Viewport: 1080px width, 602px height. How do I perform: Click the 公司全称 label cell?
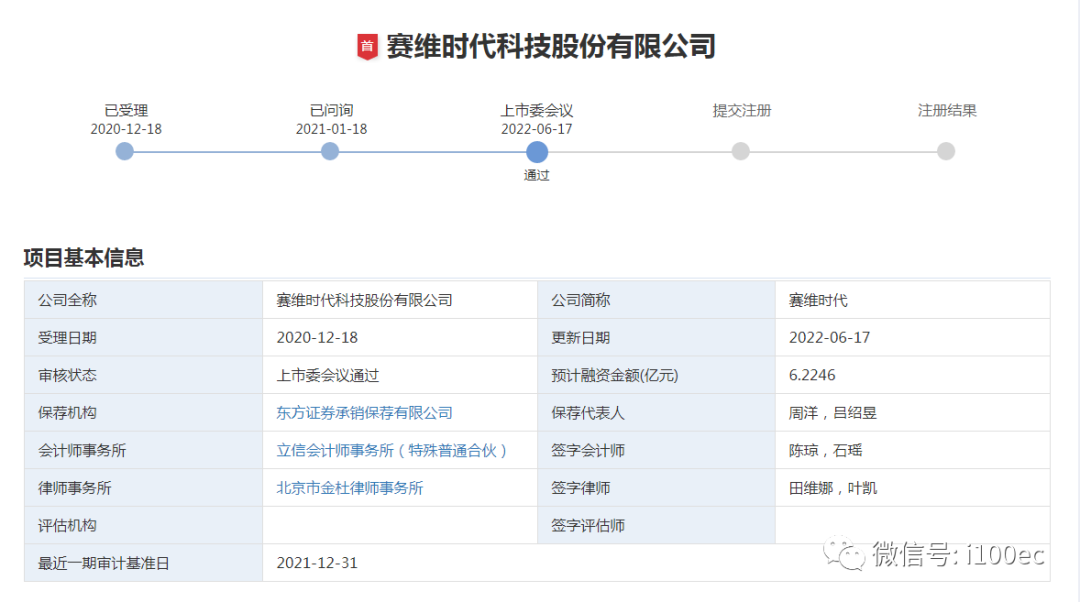point(143,300)
